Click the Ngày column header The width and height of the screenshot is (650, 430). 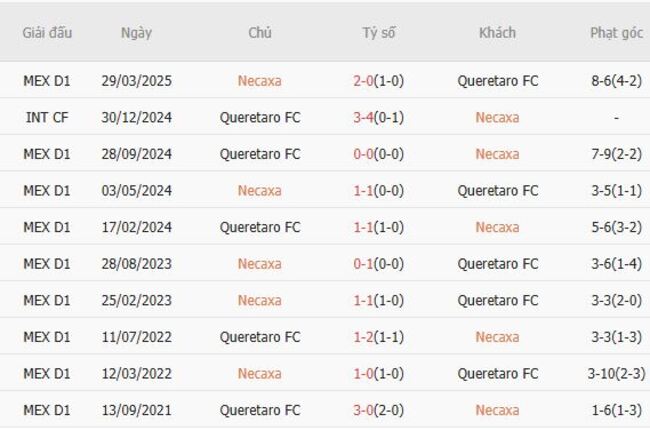click(136, 32)
